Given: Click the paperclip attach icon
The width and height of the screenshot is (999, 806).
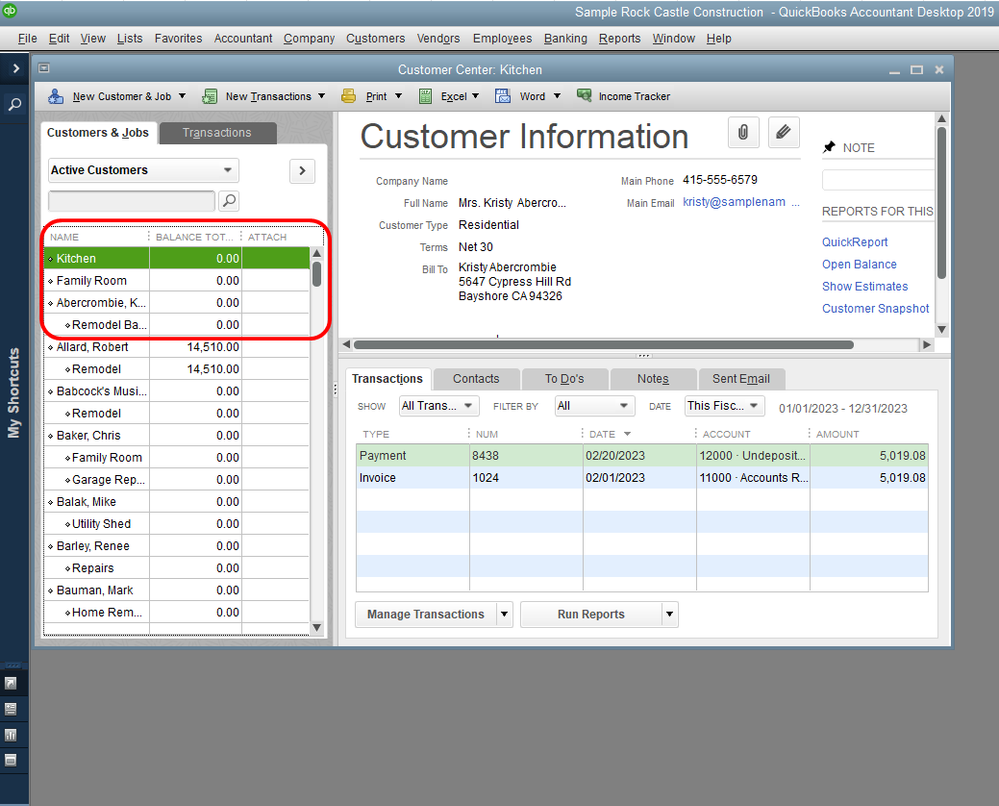Looking at the screenshot, I should 743,132.
